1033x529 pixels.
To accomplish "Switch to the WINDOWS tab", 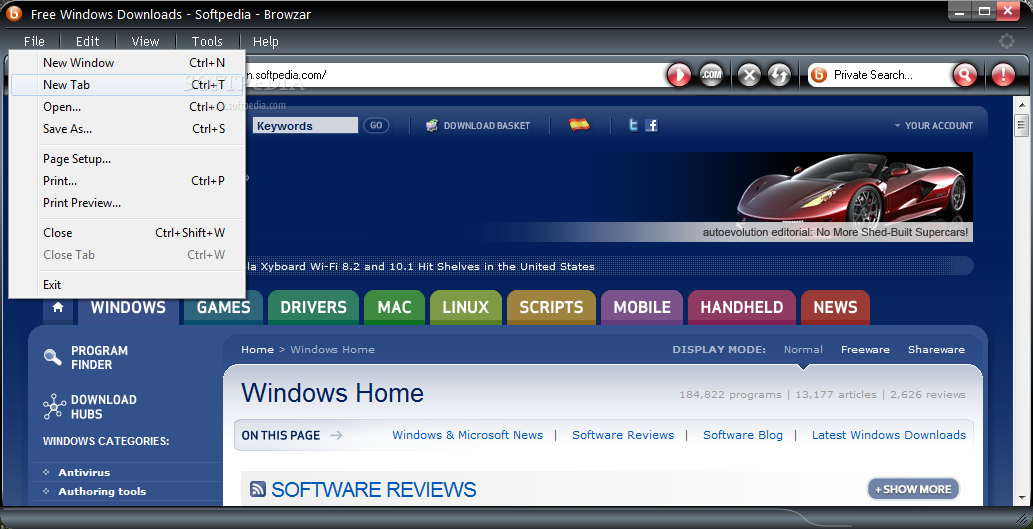I will coord(128,307).
